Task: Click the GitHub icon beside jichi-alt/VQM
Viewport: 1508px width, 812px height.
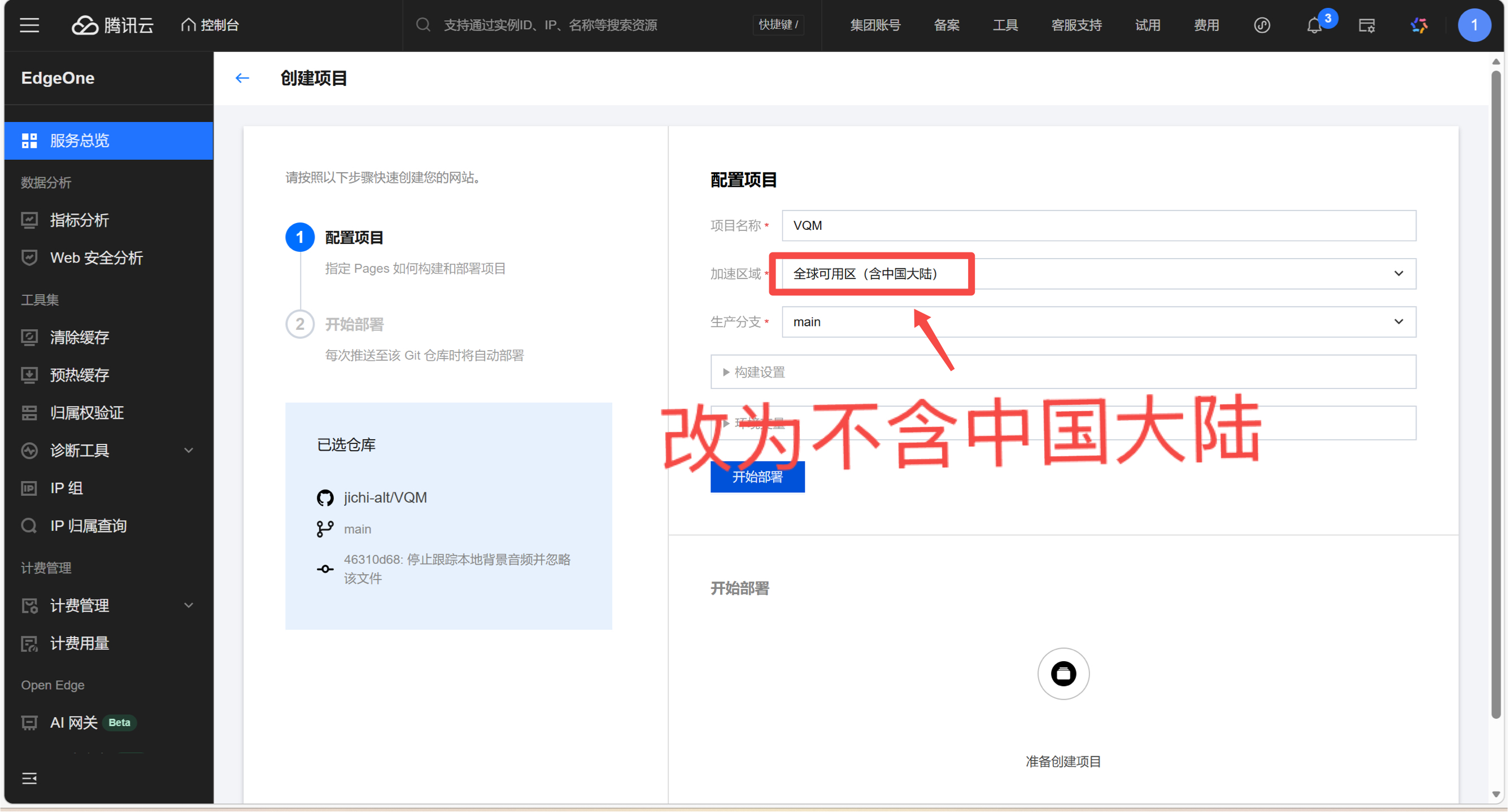Action: point(325,497)
